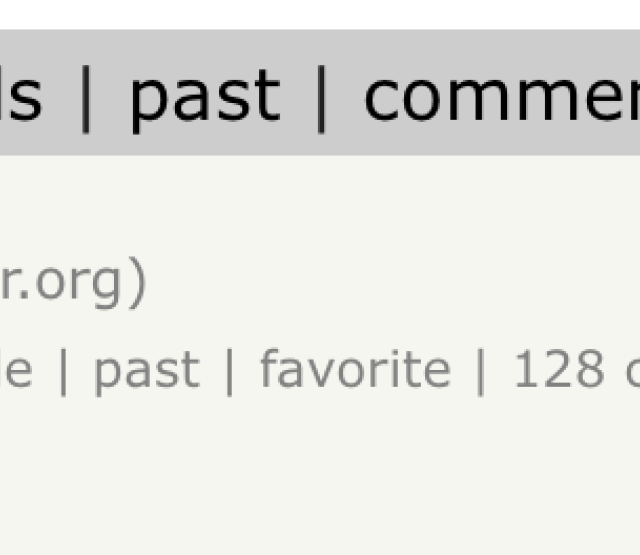This screenshot has height=555, width=640.
Task: Open the past link in top navigation bar
Action: point(205,100)
